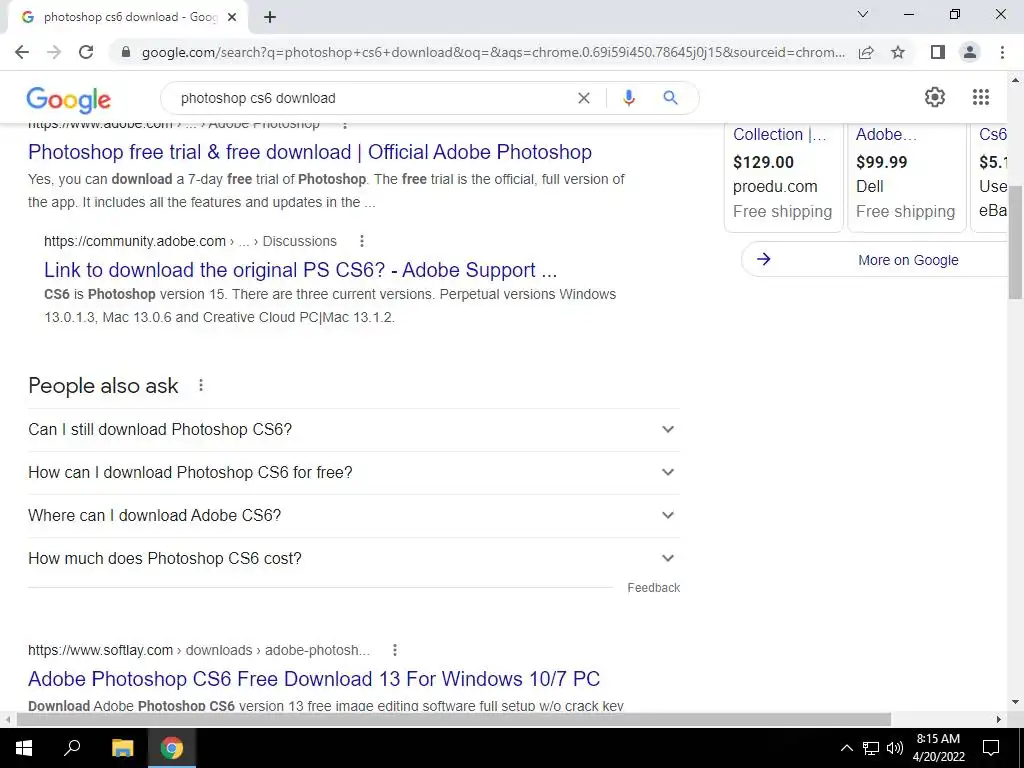Open the Windows Start menu

click(x=24, y=748)
